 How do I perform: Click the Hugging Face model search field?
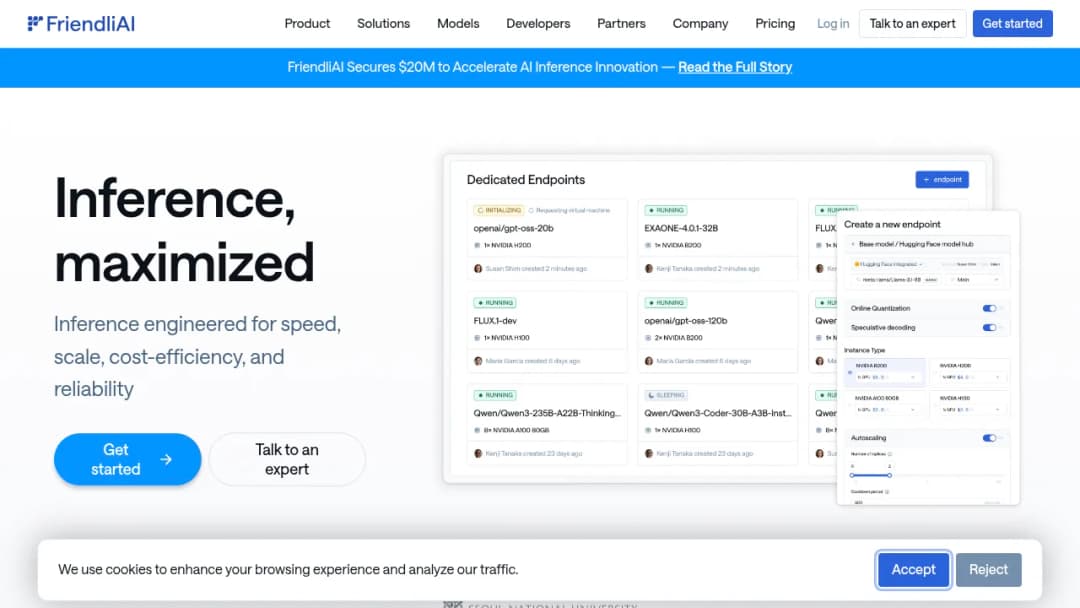point(897,280)
